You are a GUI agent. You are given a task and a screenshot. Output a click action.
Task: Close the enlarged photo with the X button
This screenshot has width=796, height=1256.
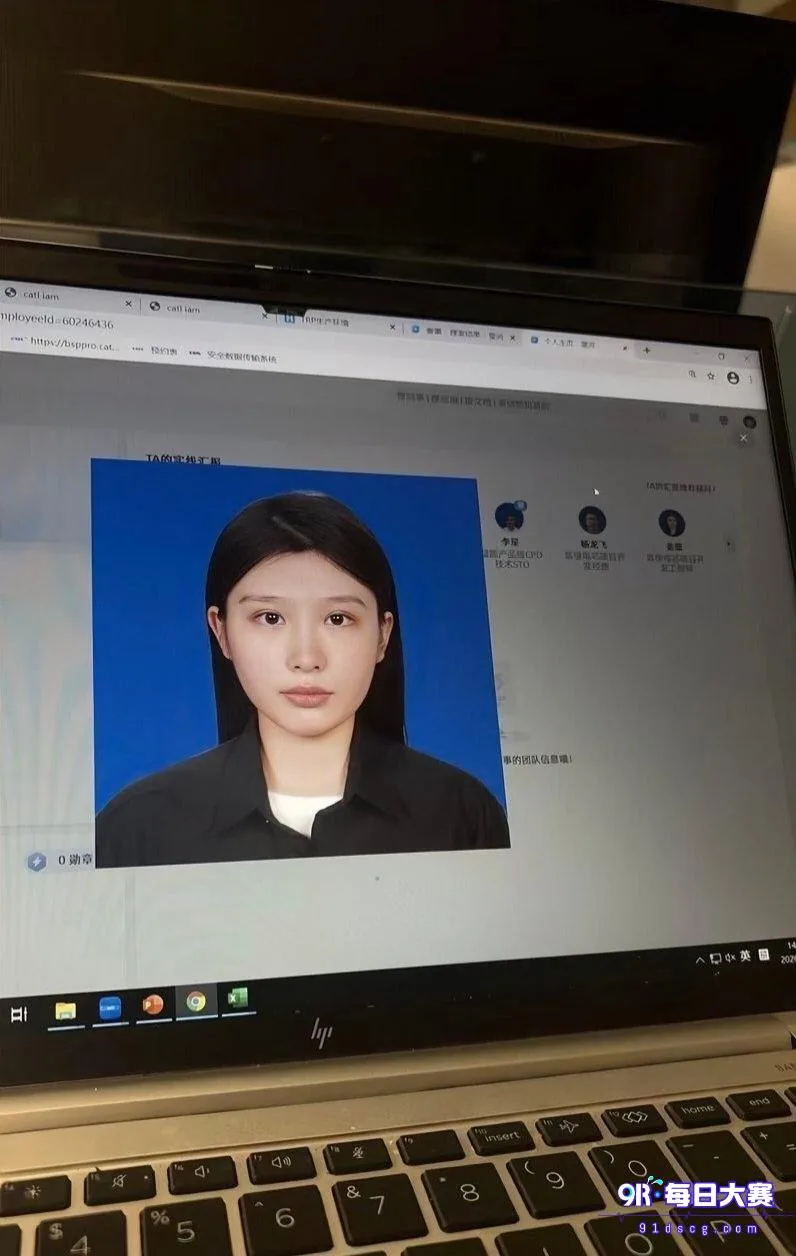coord(743,438)
